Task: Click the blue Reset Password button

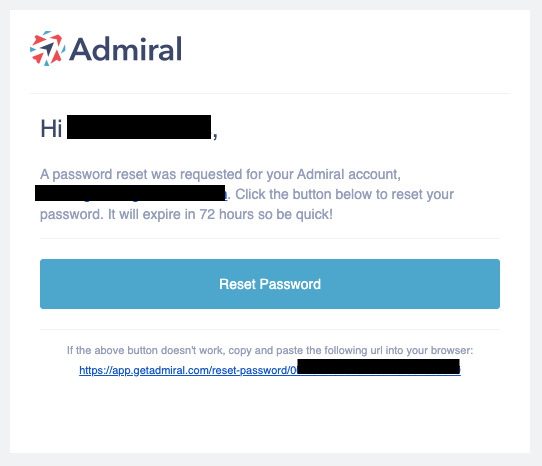Action: (x=270, y=284)
